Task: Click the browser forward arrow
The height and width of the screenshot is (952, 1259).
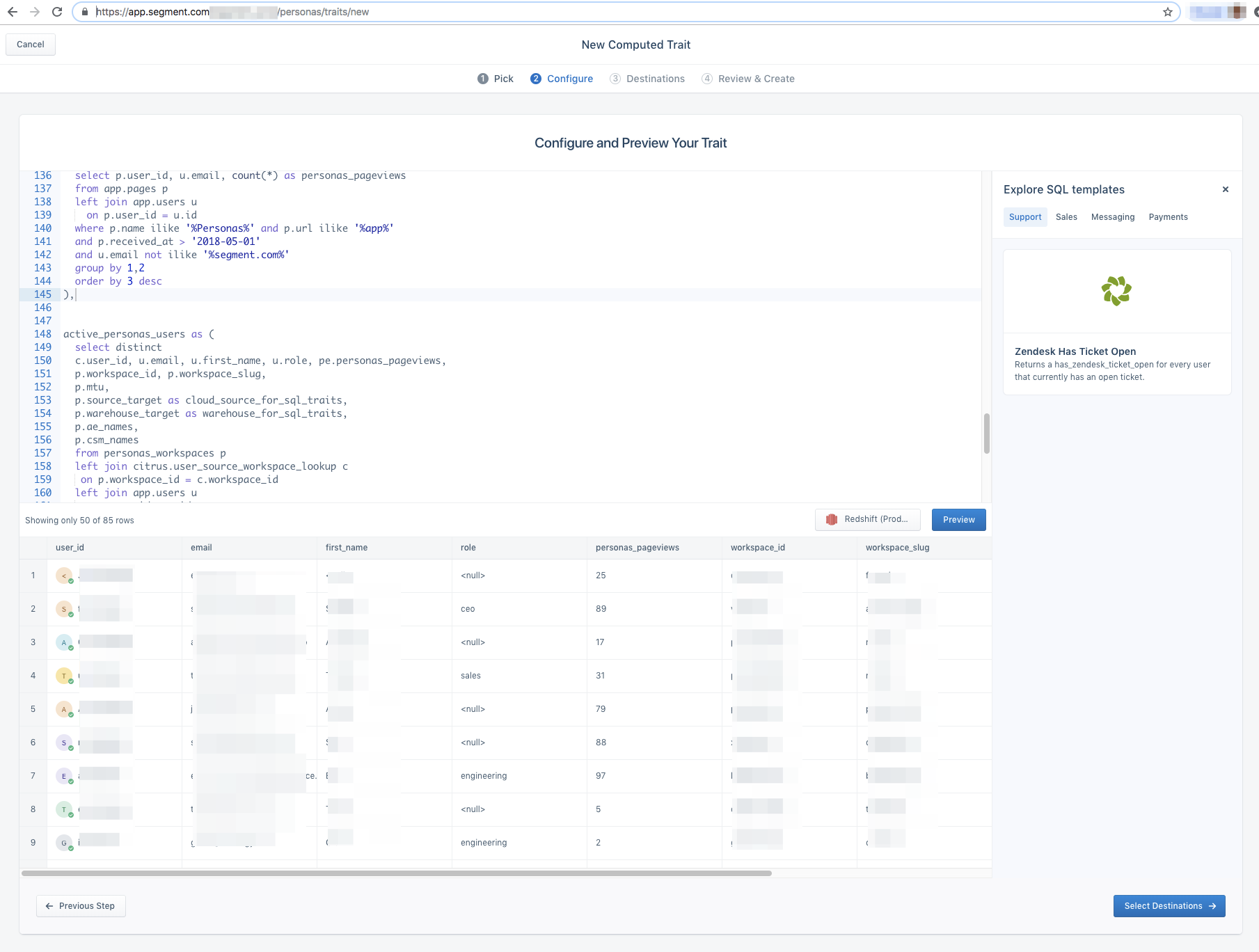Action: (35, 12)
